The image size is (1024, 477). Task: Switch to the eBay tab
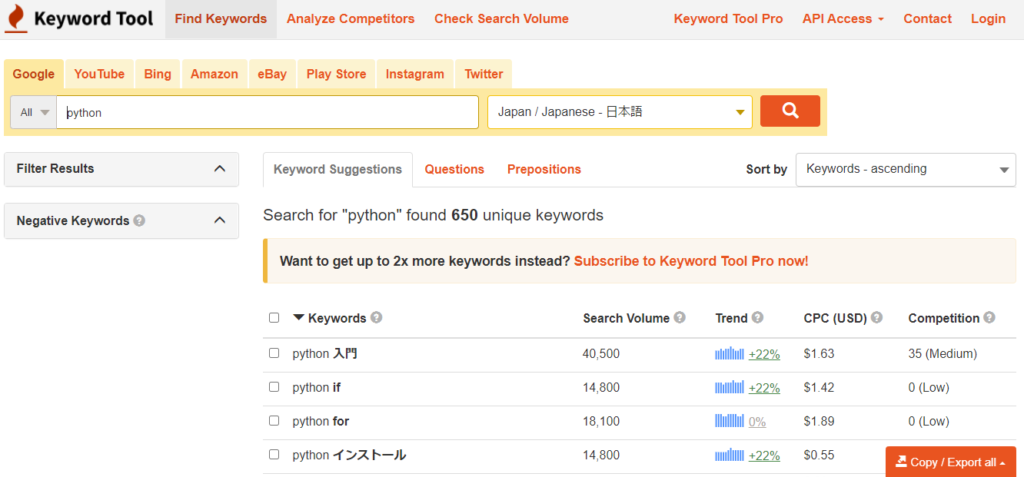[x=272, y=74]
